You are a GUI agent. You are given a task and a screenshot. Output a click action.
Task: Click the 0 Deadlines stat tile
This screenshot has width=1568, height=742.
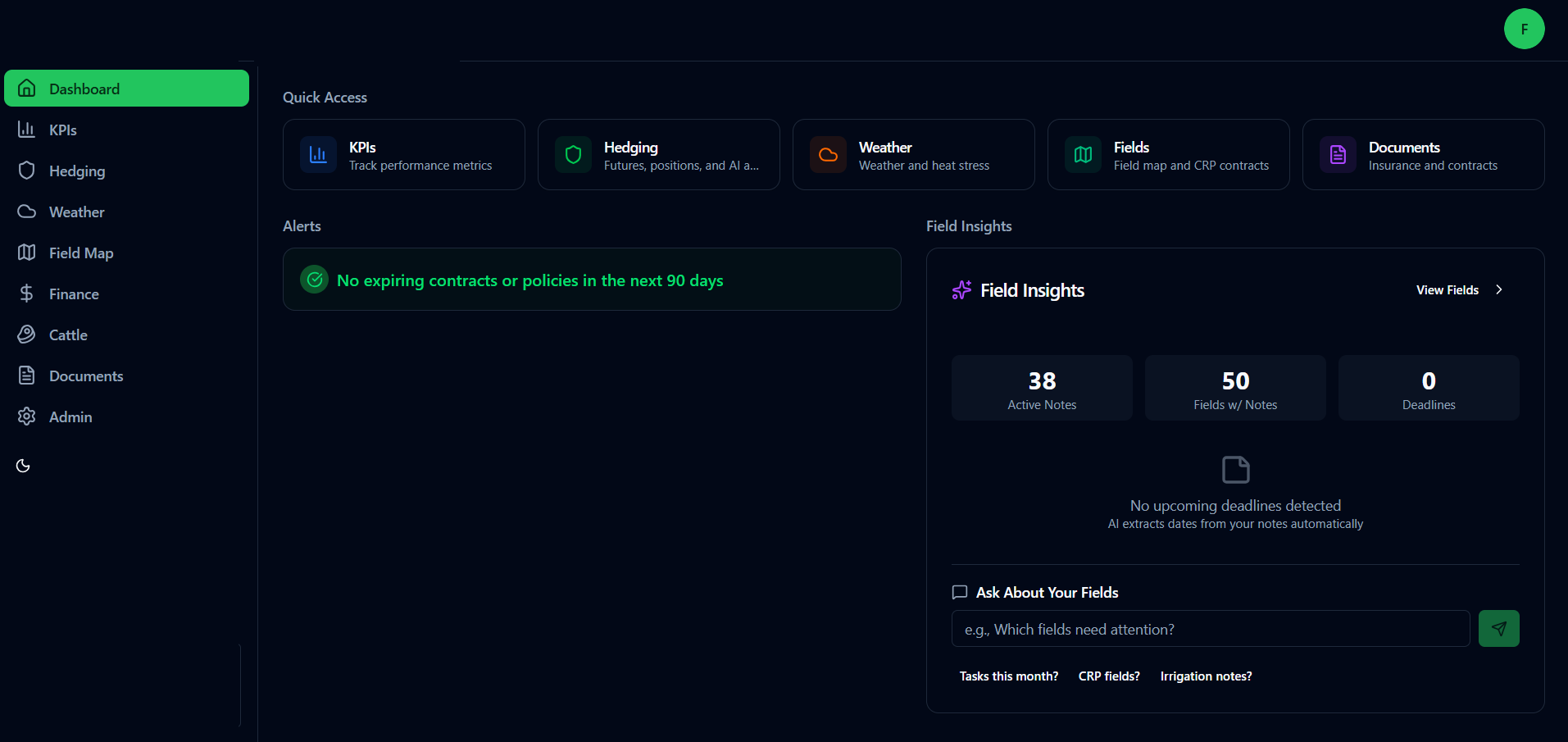(1429, 388)
